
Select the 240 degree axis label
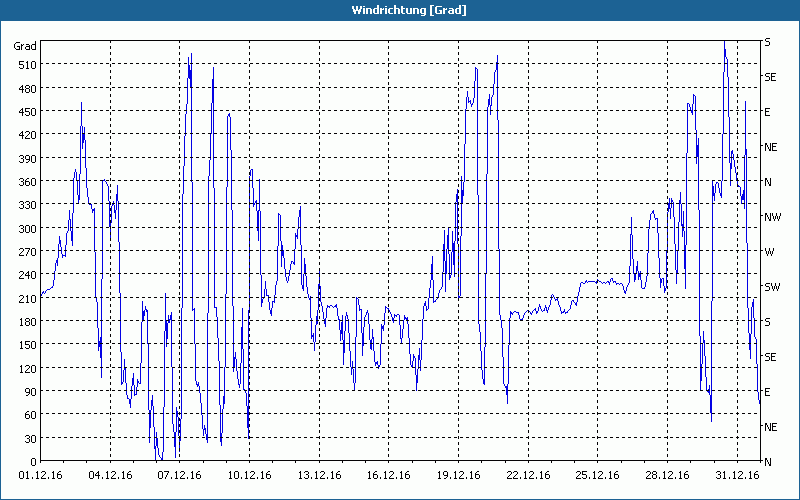[27, 276]
